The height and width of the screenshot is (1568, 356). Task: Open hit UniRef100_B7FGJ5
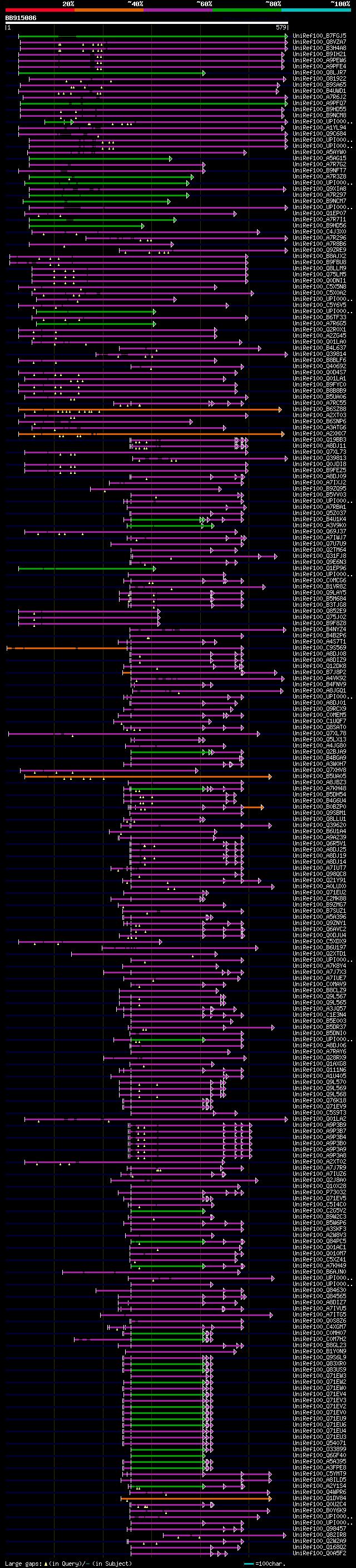pos(319,36)
